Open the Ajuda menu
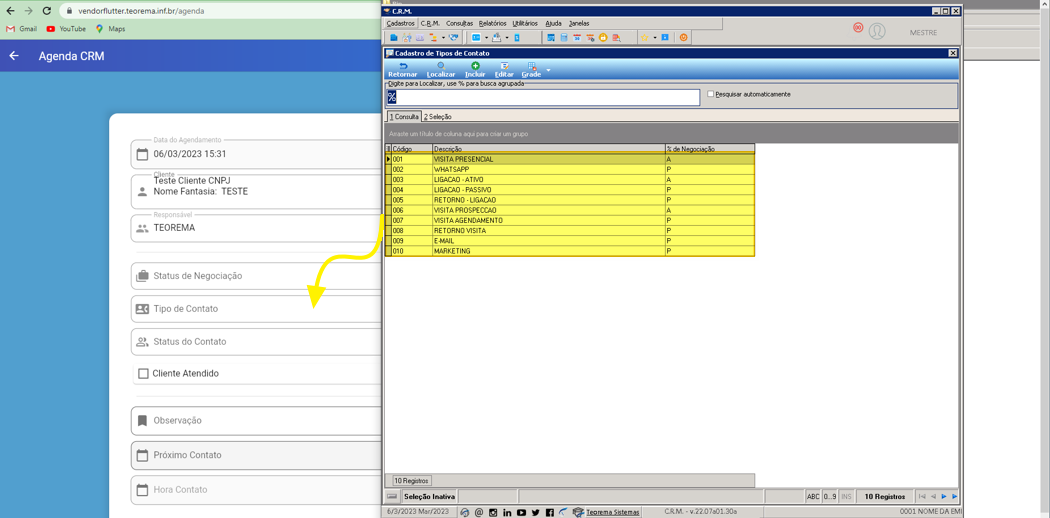 [554, 23]
